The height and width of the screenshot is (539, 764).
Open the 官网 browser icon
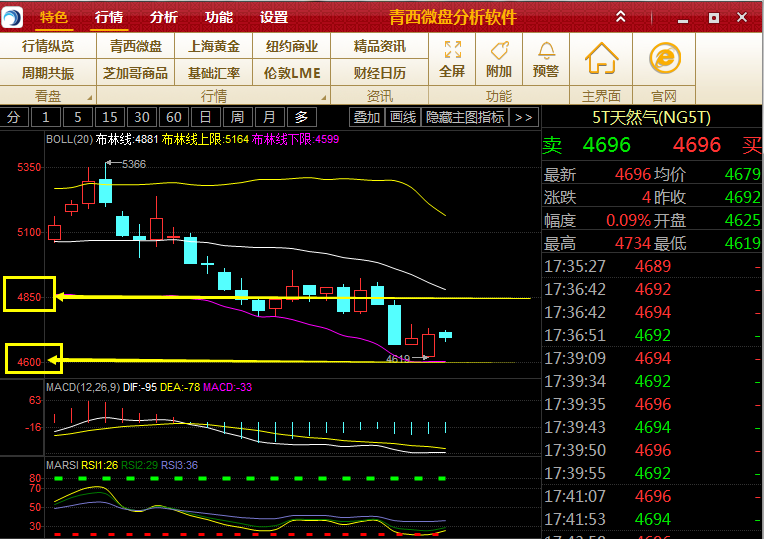click(x=665, y=58)
